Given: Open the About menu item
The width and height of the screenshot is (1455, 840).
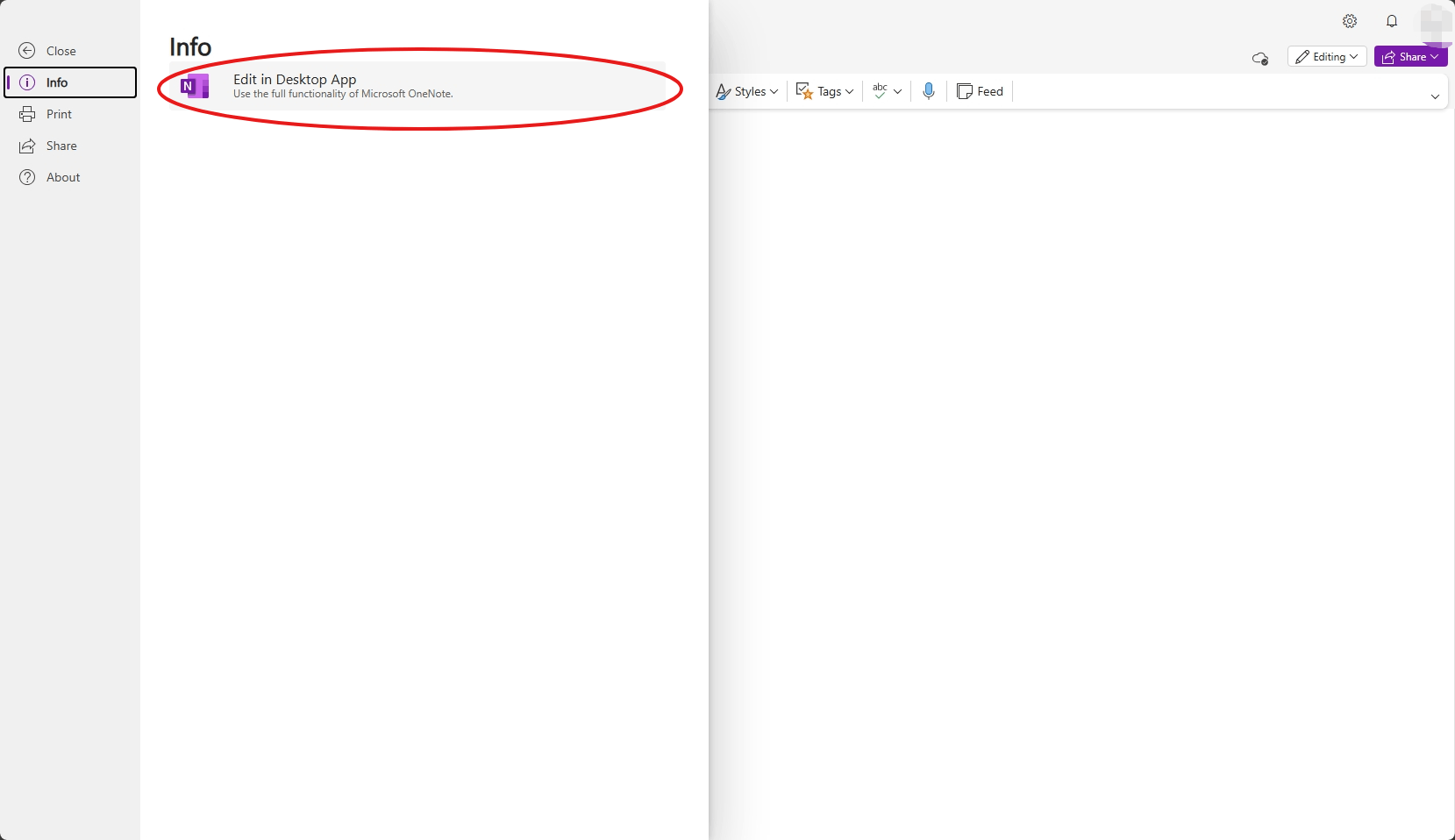Looking at the screenshot, I should coord(70,177).
